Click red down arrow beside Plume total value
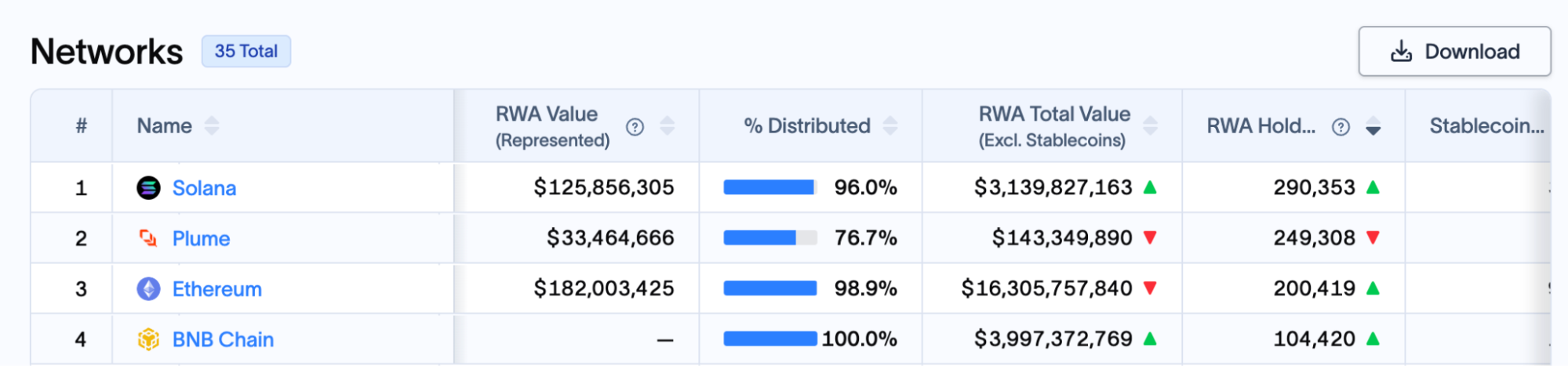1568x366 pixels. pyautogui.click(x=1150, y=237)
